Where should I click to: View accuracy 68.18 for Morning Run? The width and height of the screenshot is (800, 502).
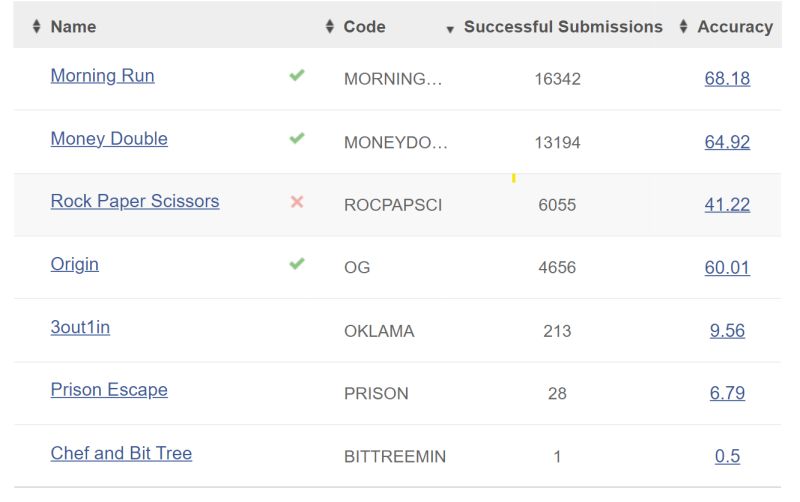pyautogui.click(x=727, y=79)
